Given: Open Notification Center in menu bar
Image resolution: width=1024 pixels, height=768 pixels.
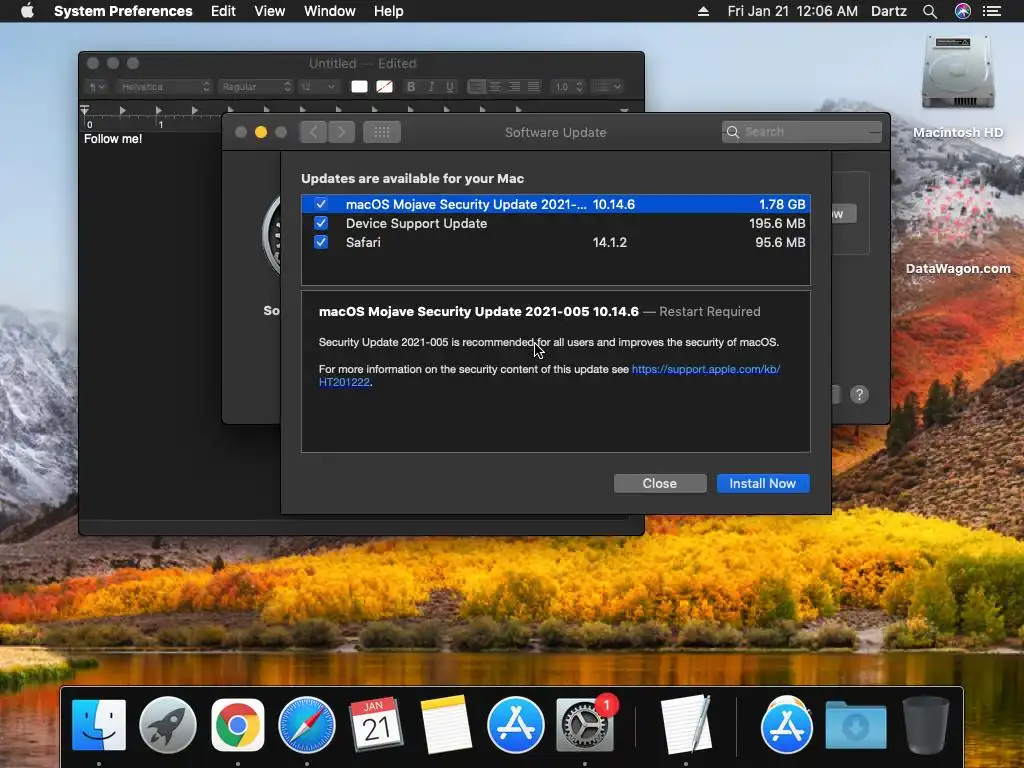Looking at the screenshot, I should pyautogui.click(x=992, y=11).
